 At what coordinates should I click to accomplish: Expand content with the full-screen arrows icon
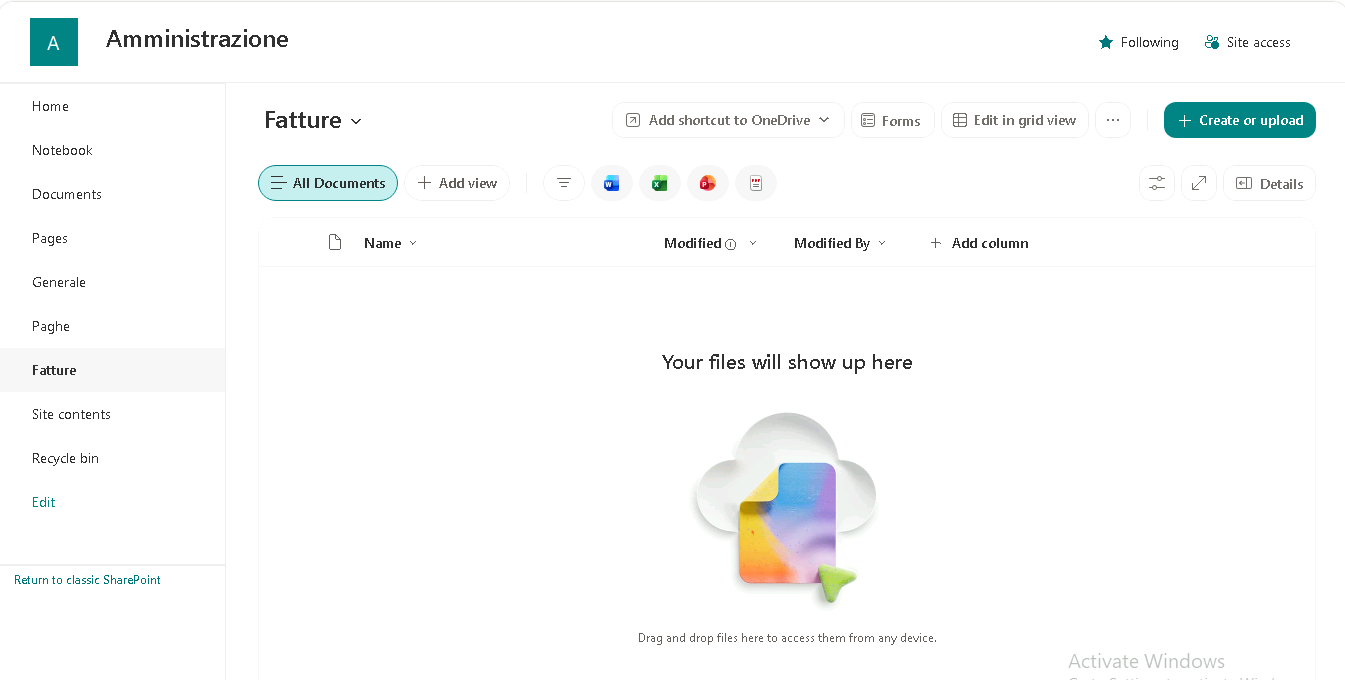(x=1199, y=183)
